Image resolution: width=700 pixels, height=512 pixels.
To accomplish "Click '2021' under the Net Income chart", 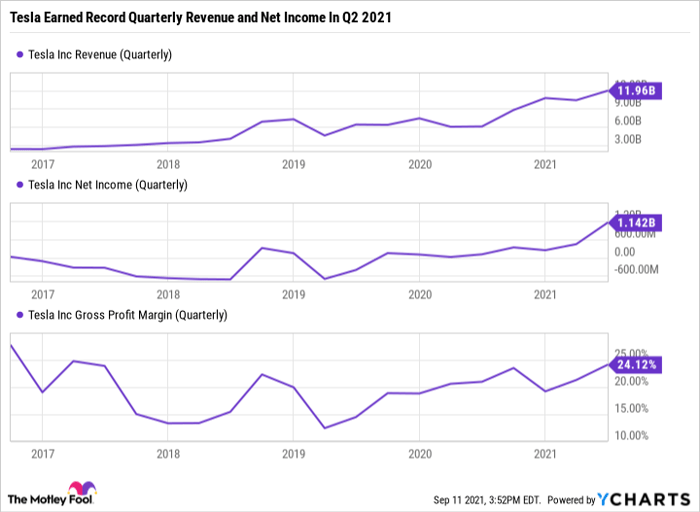I will 545,295.
